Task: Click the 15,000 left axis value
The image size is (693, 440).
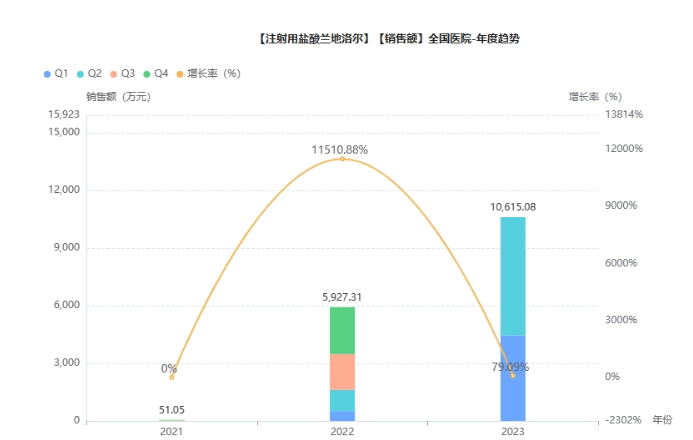Action: 64,132
